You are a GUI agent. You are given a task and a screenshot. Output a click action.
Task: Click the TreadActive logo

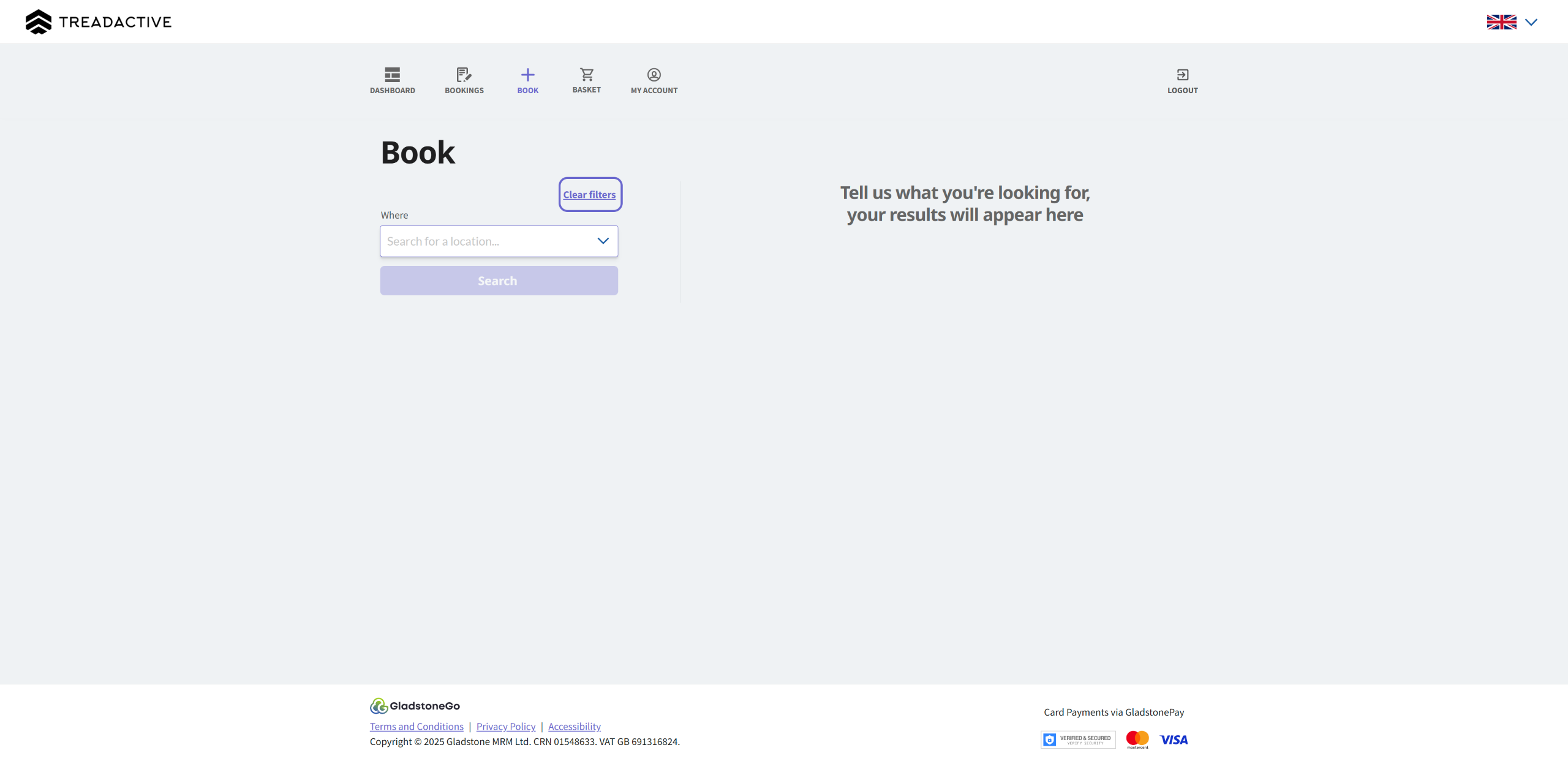tap(98, 22)
